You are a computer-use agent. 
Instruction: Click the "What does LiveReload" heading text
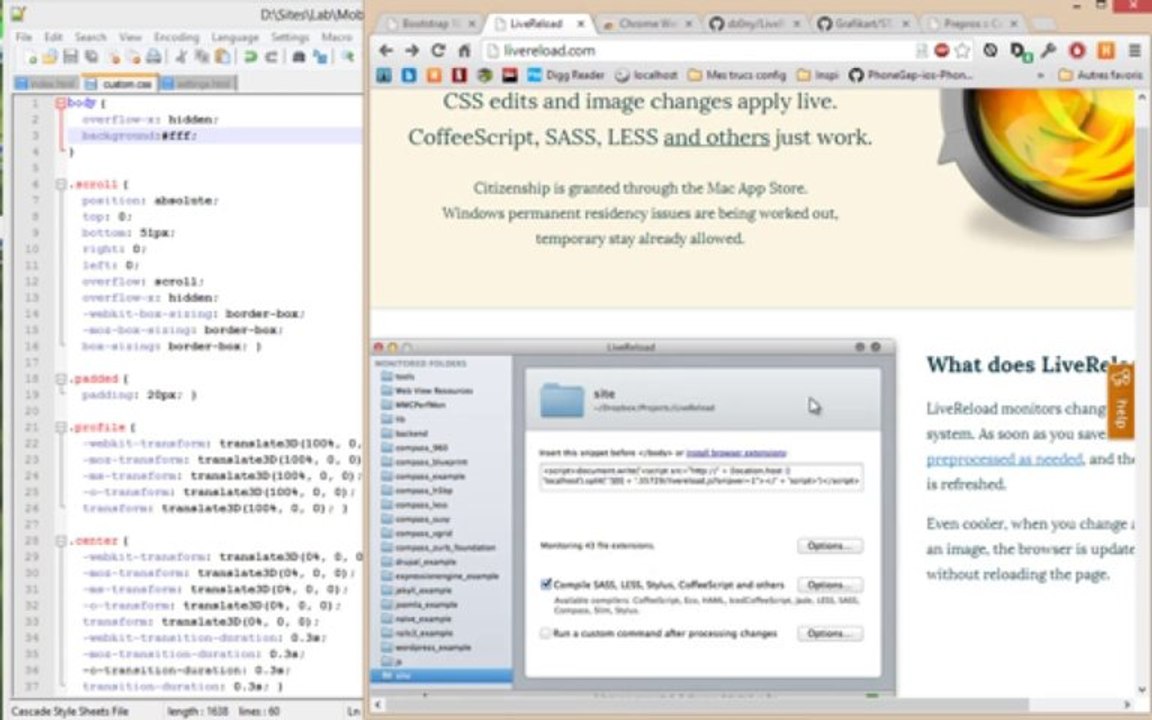(1029, 364)
